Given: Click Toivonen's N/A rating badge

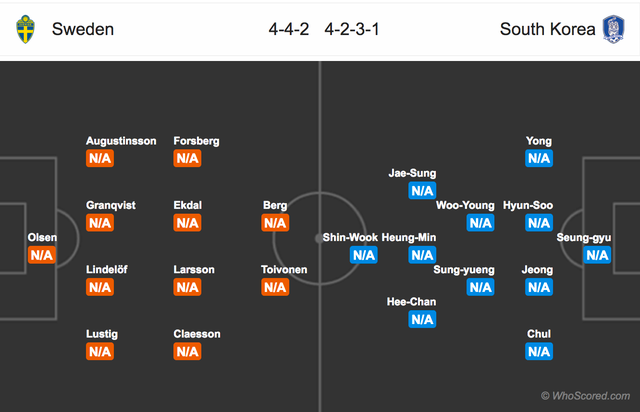Looking at the screenshot, I should [275, 287].
